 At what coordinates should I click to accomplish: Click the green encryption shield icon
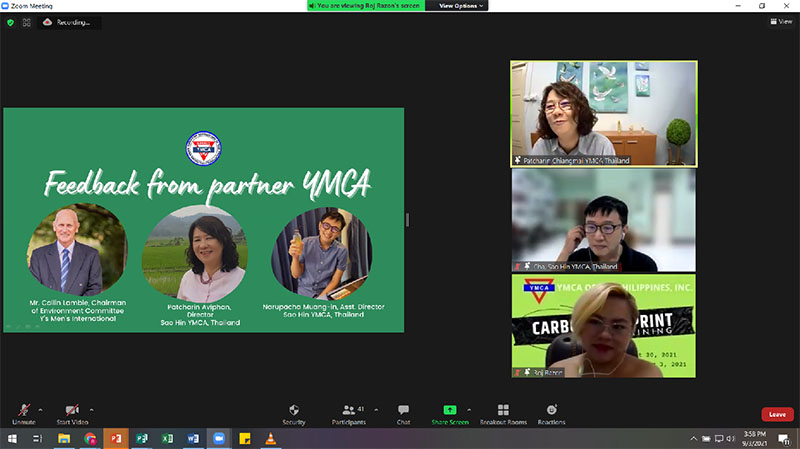click(x=10, y=22)
